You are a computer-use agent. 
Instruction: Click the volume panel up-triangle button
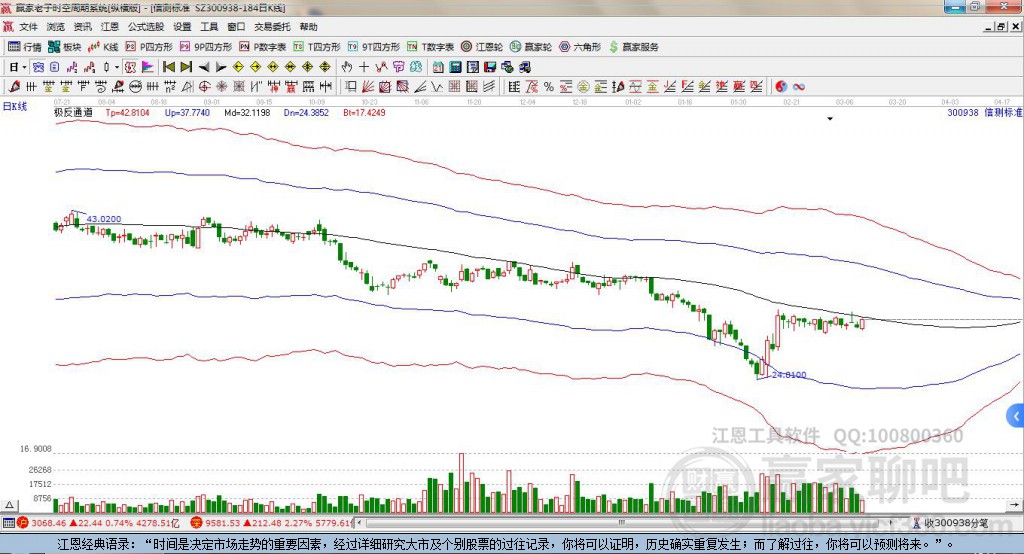click(x=9, y=506)
